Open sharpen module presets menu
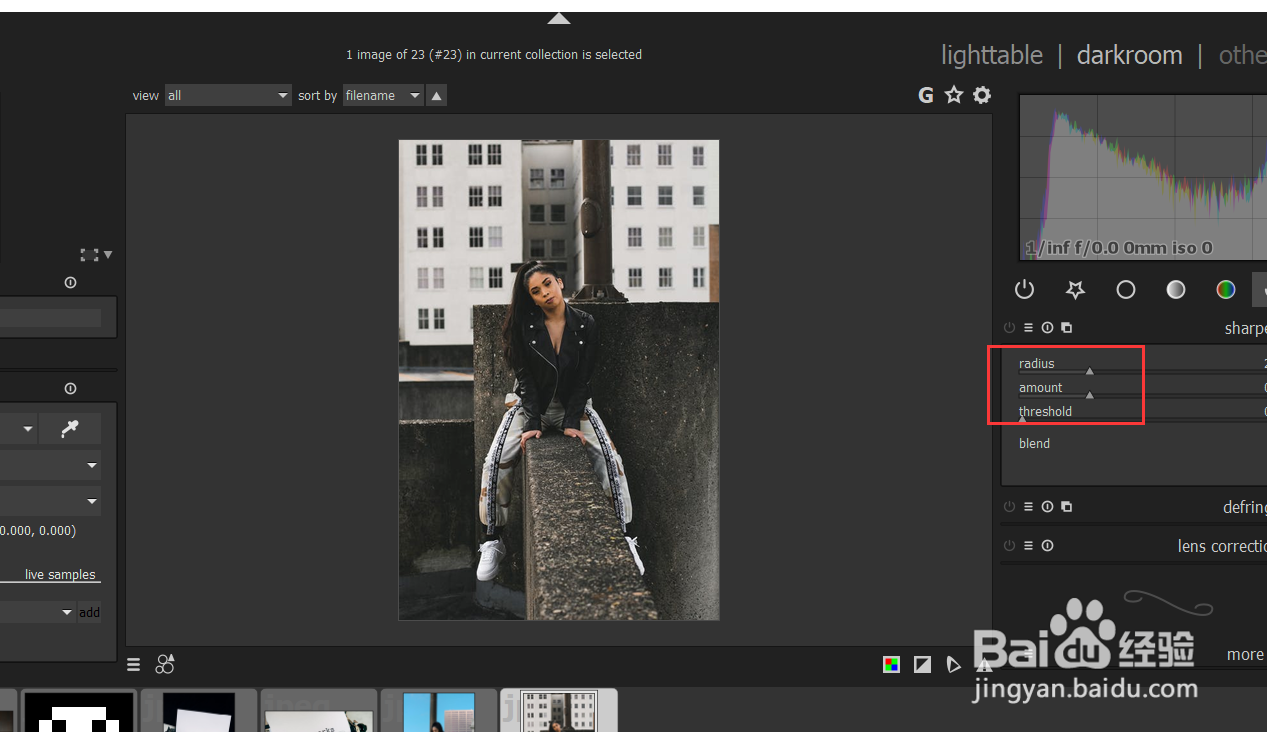1267x732 pixels. coord(1028,328)
